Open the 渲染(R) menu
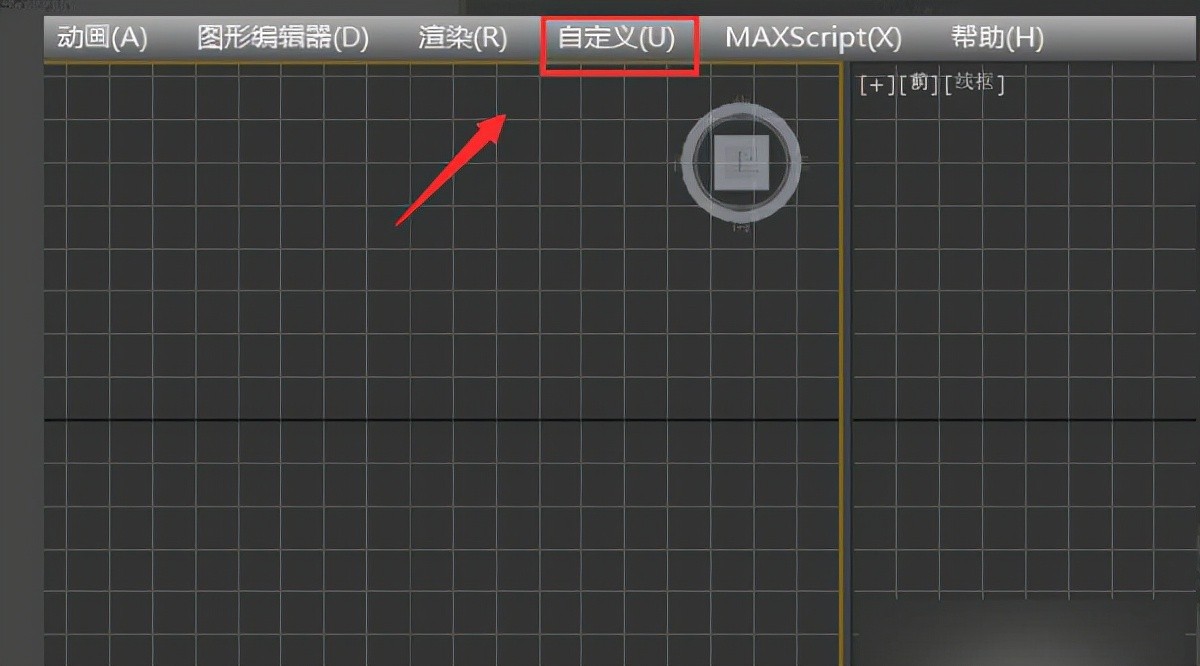The image size is (1200, 666). (462, 38)
